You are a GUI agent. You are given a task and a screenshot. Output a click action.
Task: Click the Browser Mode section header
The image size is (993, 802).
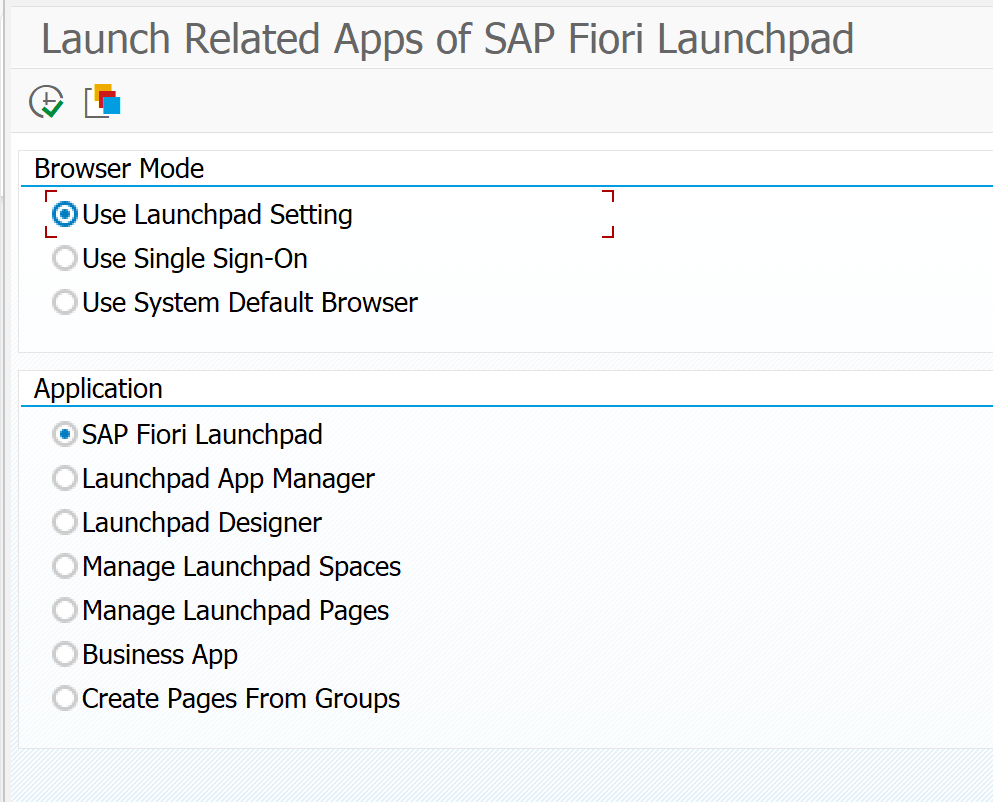[x=118, y=168]
